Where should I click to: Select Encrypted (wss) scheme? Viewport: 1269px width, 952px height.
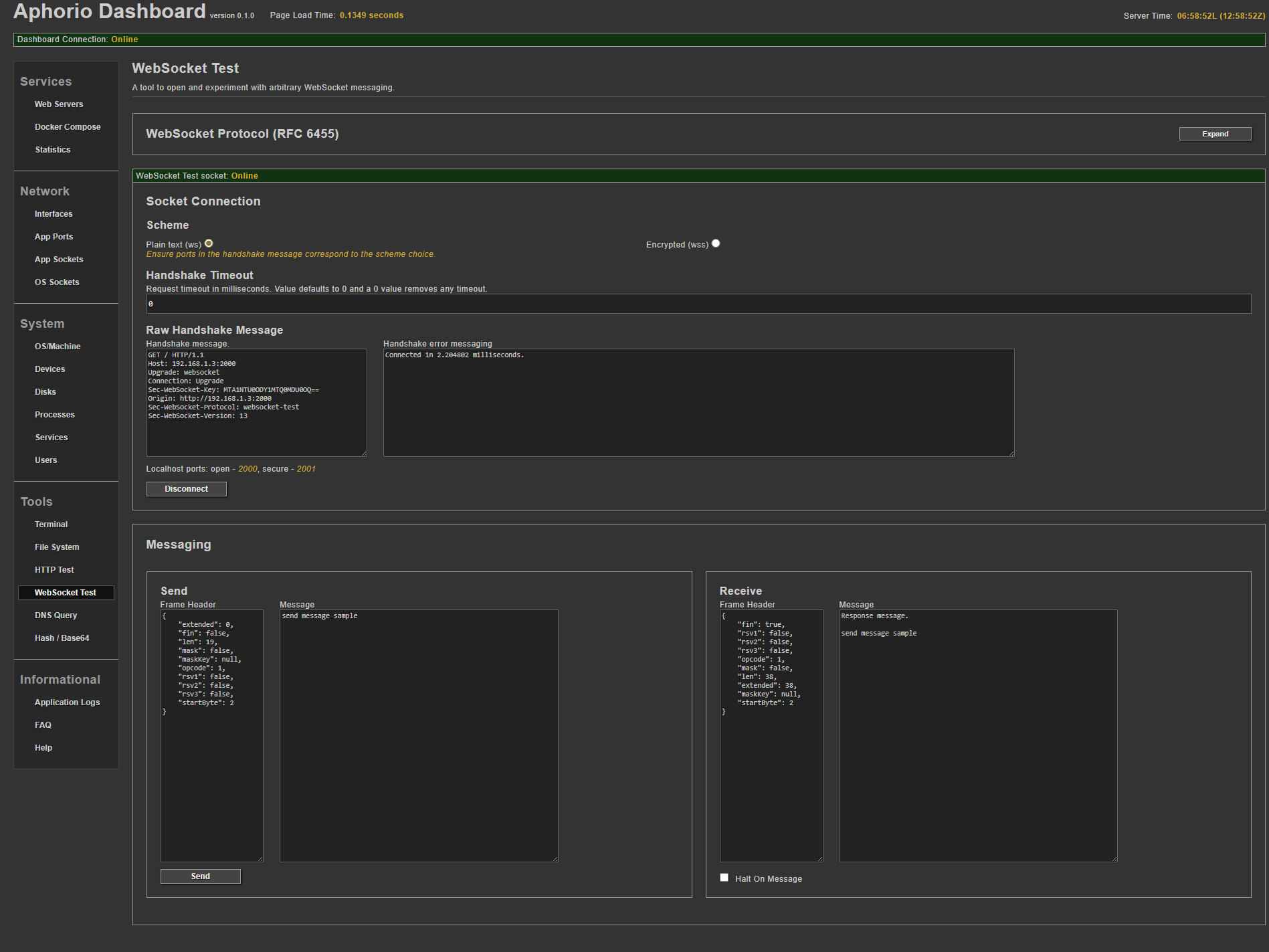pos(716,244)
